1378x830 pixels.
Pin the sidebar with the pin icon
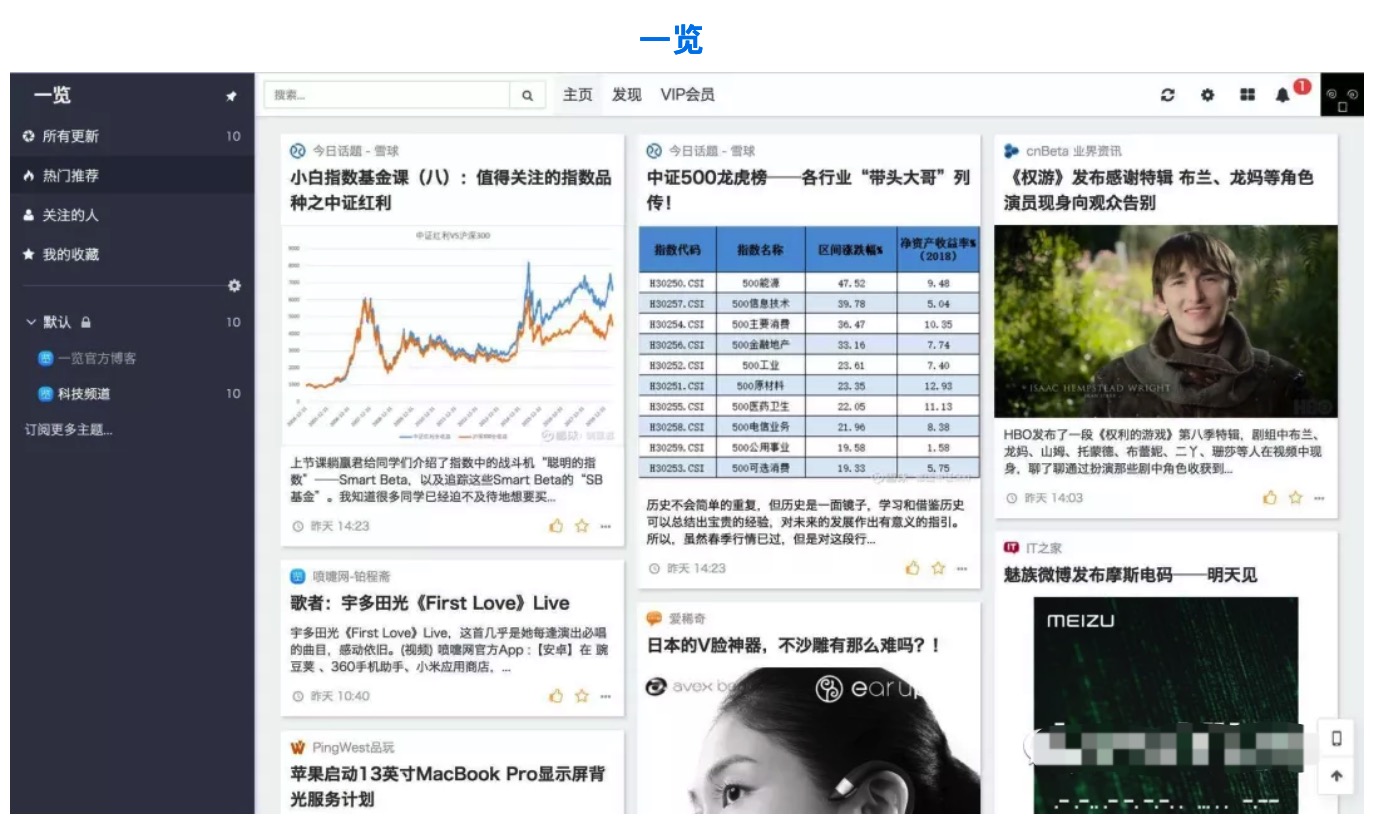point(232,97)
